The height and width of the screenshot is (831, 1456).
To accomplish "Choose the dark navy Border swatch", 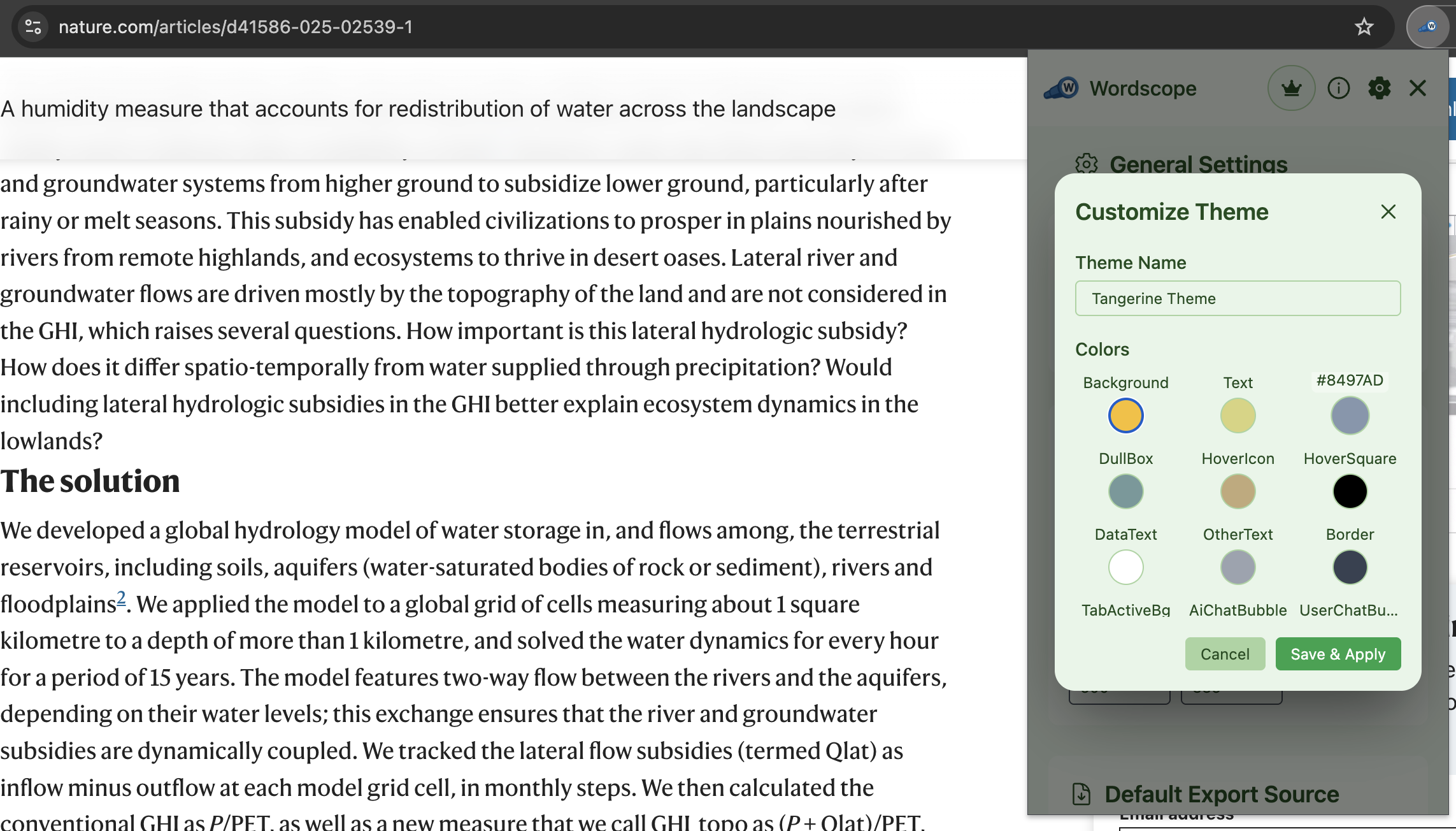I will click(x=1350, y=567).
